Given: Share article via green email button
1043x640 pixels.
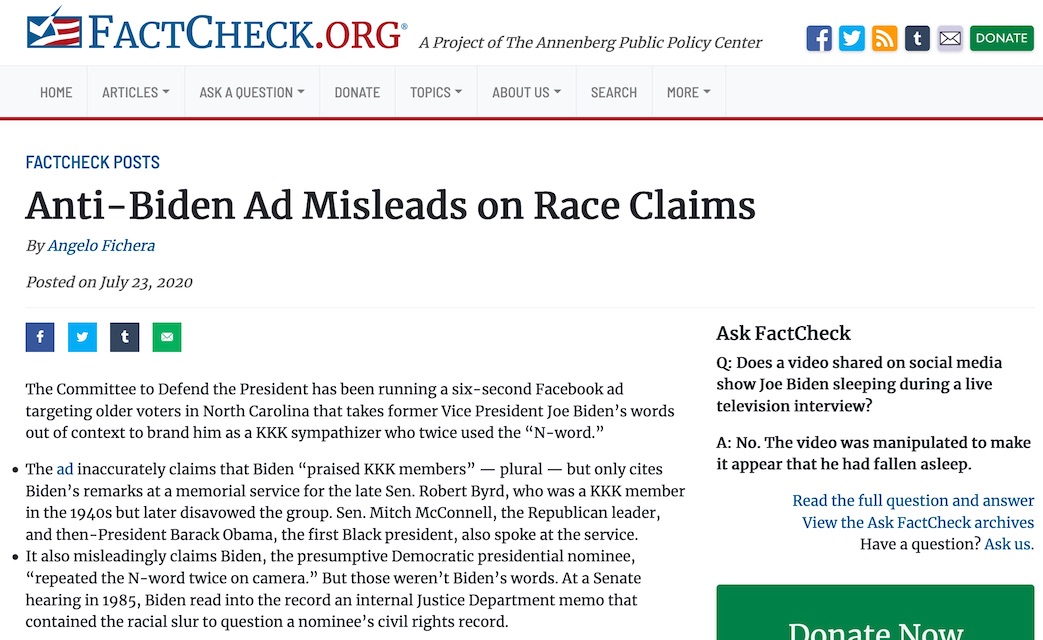Looking at the screenshot, I should 167,337.
